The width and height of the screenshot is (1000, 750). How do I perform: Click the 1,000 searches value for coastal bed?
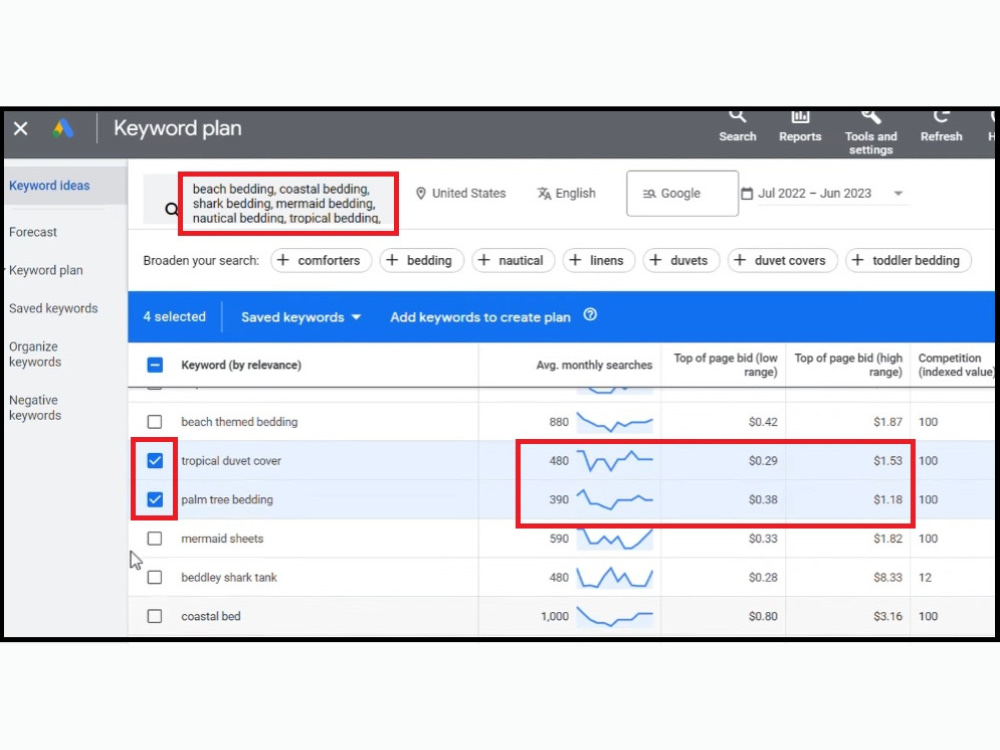(x=554, y=616)
